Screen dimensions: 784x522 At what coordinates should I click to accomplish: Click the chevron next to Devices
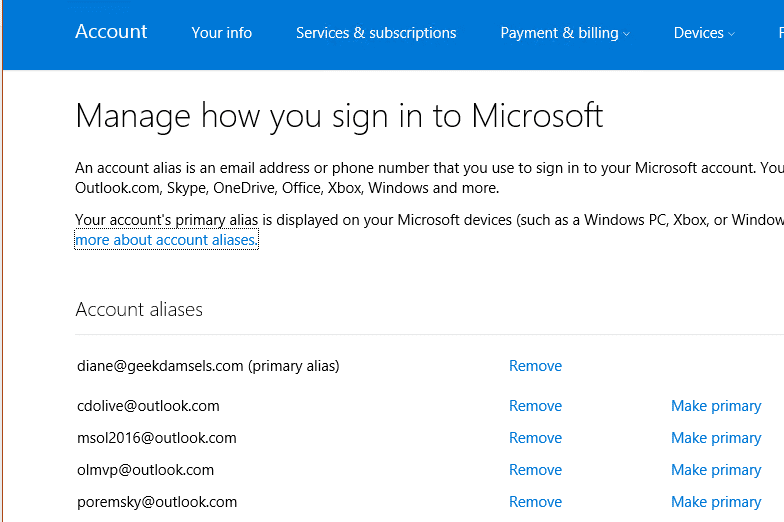731,34
